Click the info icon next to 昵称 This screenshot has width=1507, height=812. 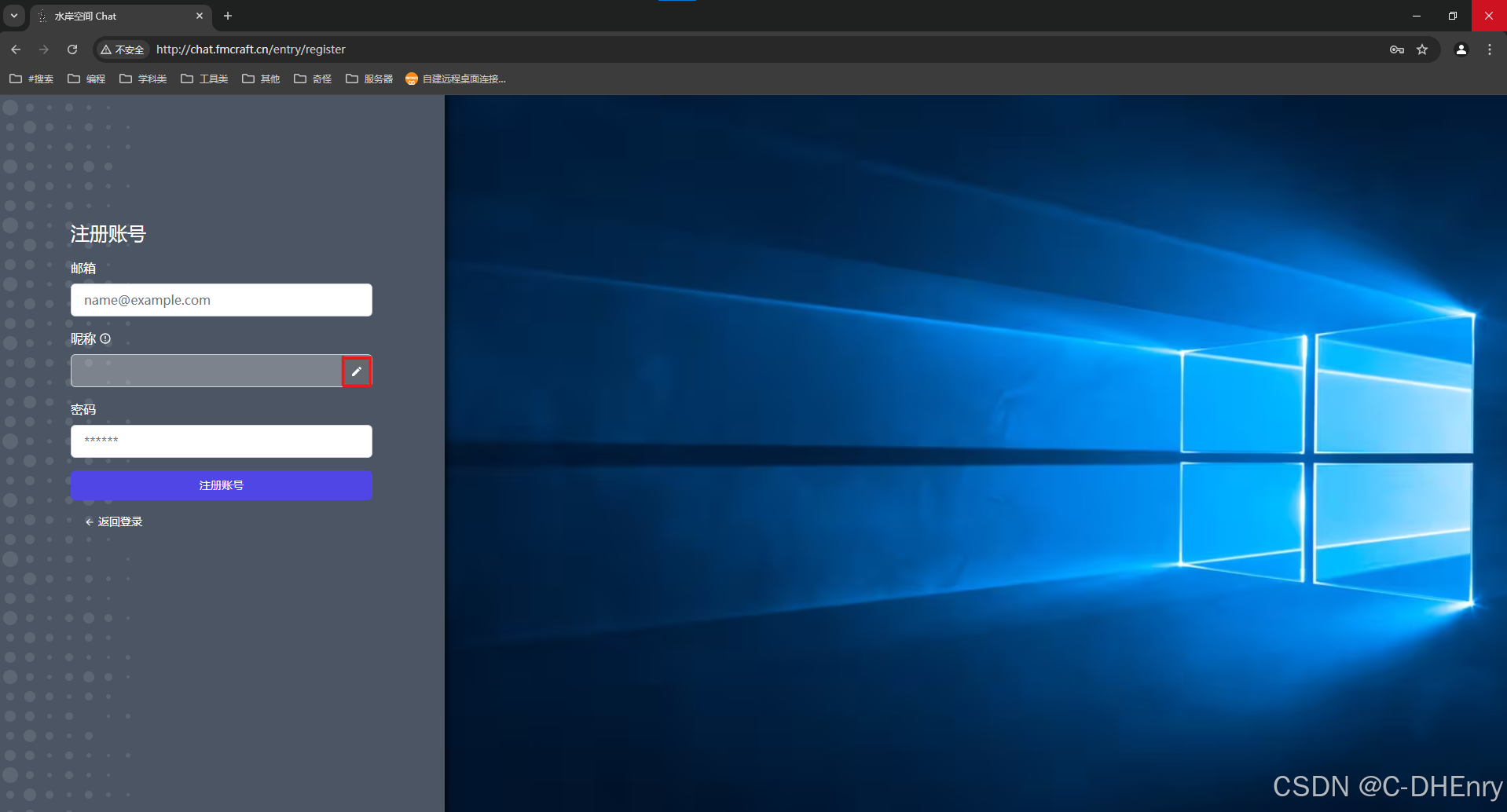pyautogui.click(x=105, y=338)
